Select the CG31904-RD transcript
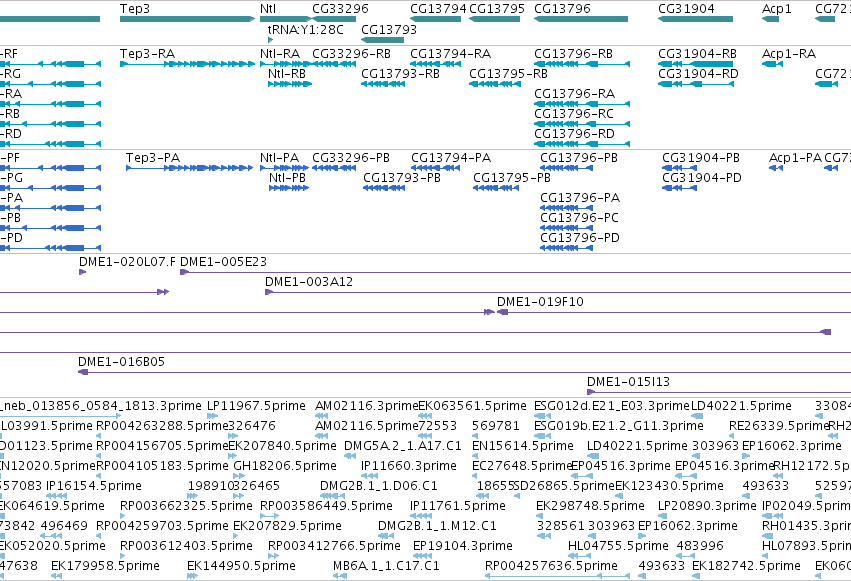Viewport: 851px width, 581px height. [697, 84]
